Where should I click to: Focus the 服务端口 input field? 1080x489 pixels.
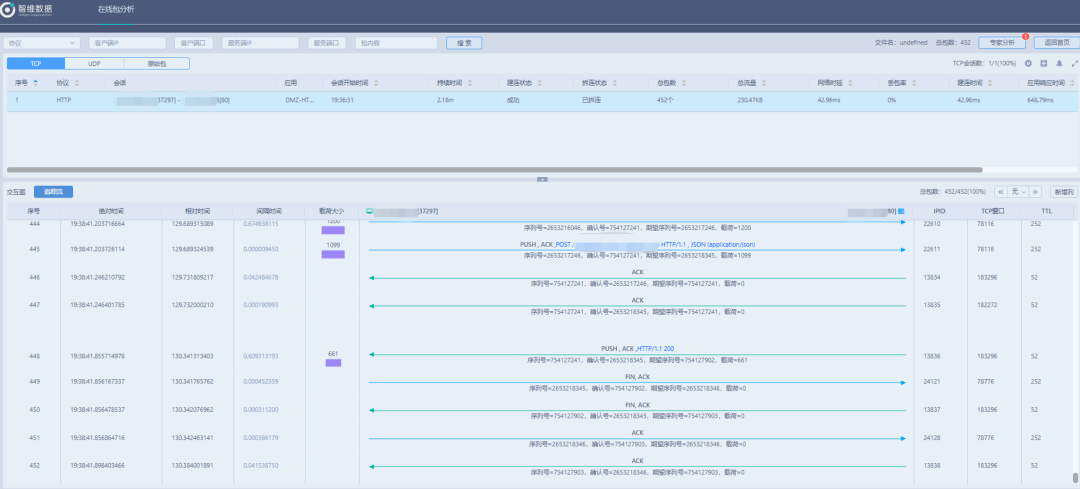click(326, 43)
